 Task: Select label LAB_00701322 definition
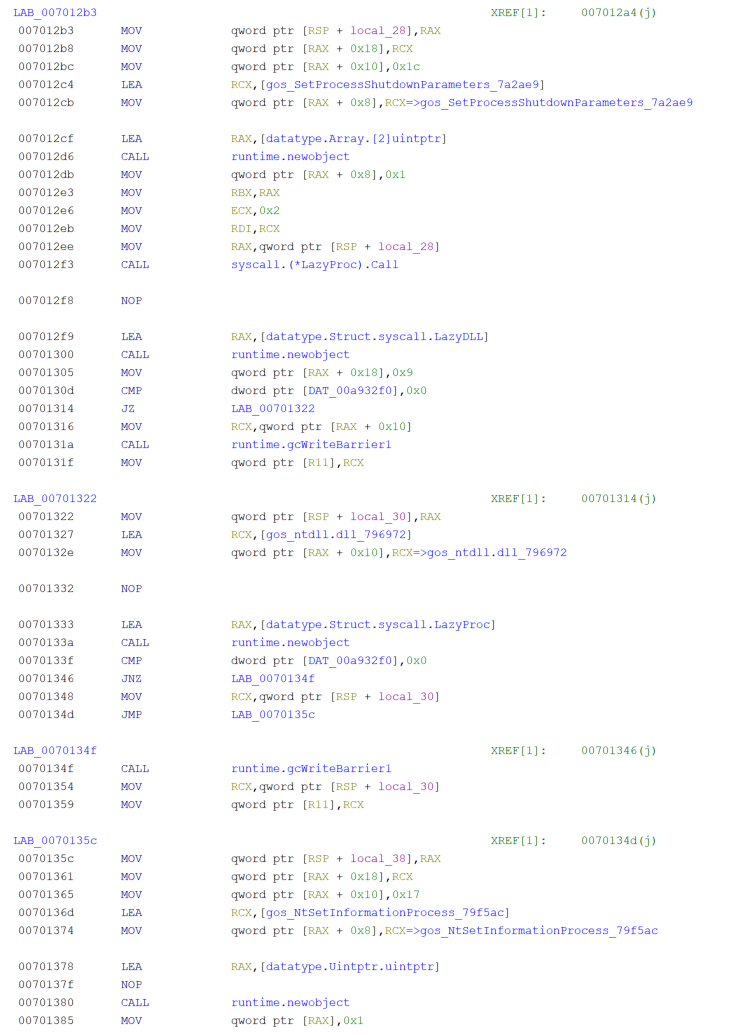point(55,498)
